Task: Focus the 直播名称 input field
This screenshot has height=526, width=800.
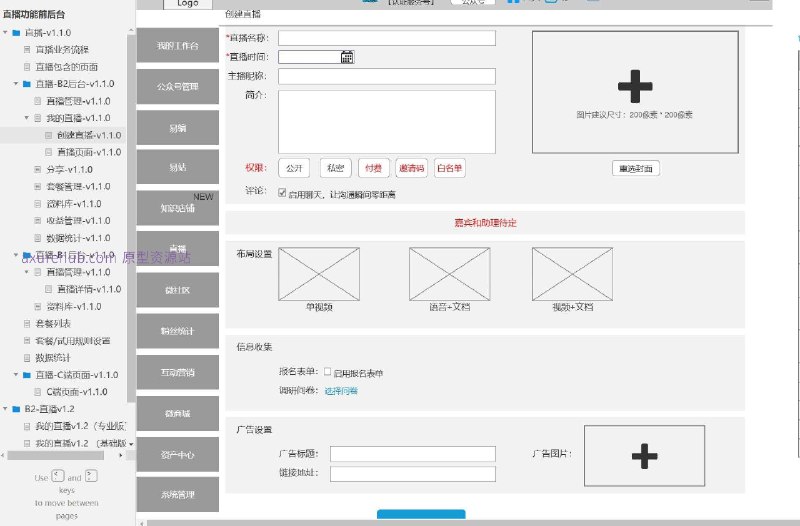Action: point(387,38)
